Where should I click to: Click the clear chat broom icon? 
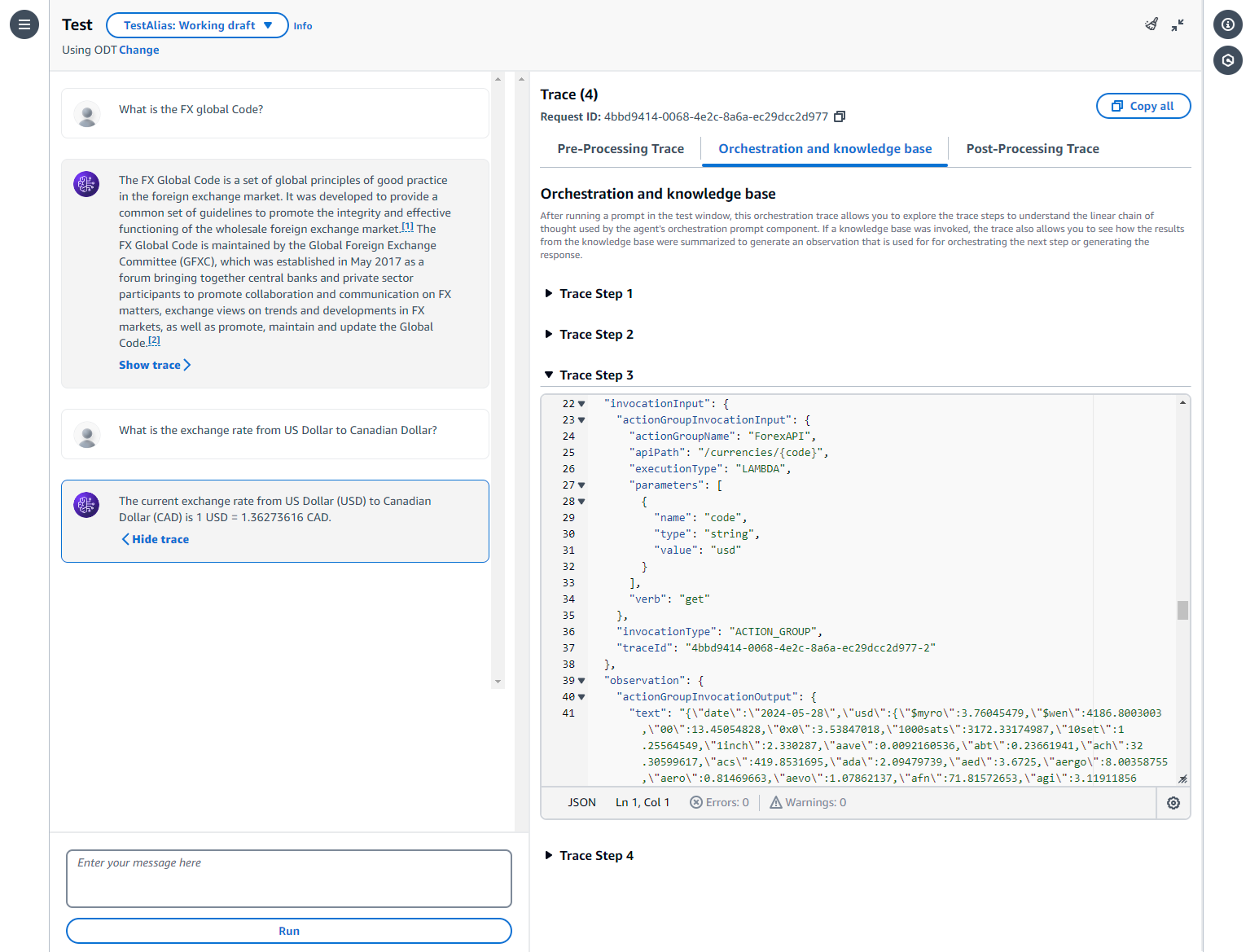[1151, 24]
